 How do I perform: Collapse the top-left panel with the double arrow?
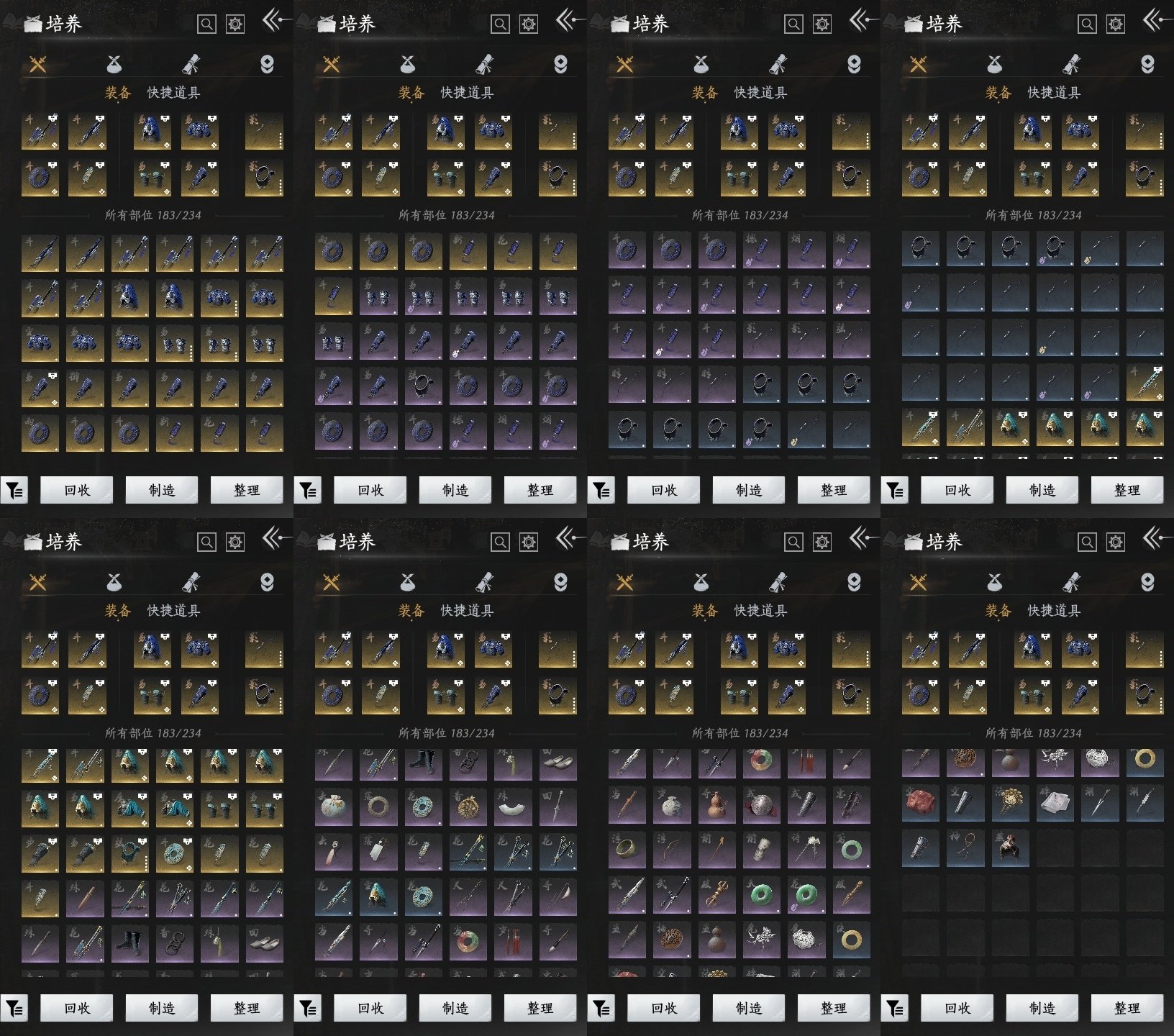(x=275, y=22)
